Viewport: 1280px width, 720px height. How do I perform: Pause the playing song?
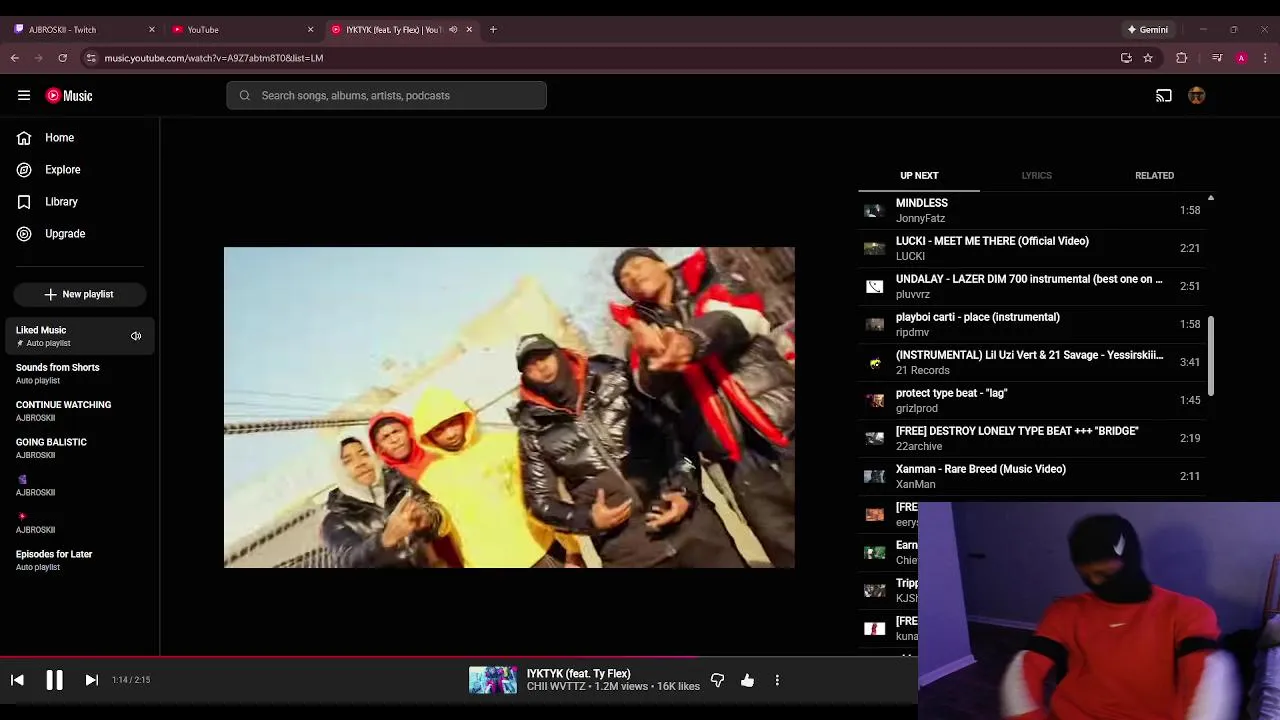(x=54, y=680)
